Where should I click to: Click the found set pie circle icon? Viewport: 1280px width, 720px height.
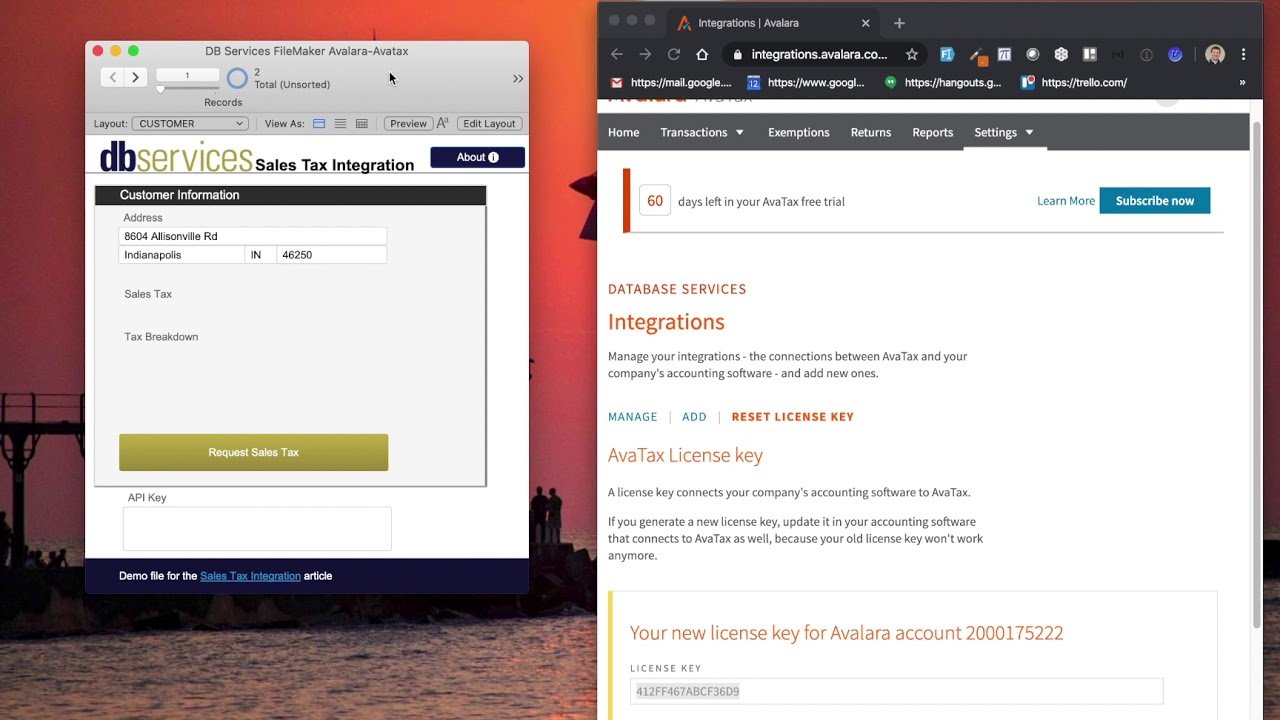[x=237, y=78]
